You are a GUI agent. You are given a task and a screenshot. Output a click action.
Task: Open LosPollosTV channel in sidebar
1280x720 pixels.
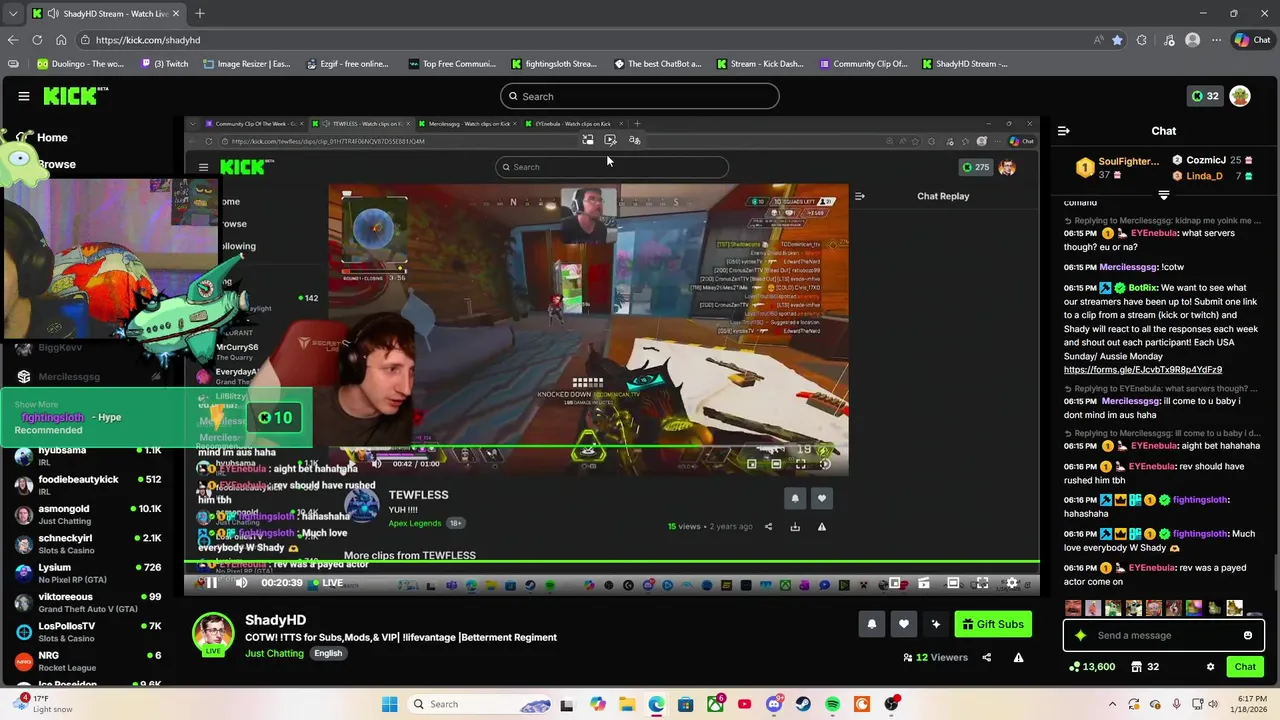(87, 631)
